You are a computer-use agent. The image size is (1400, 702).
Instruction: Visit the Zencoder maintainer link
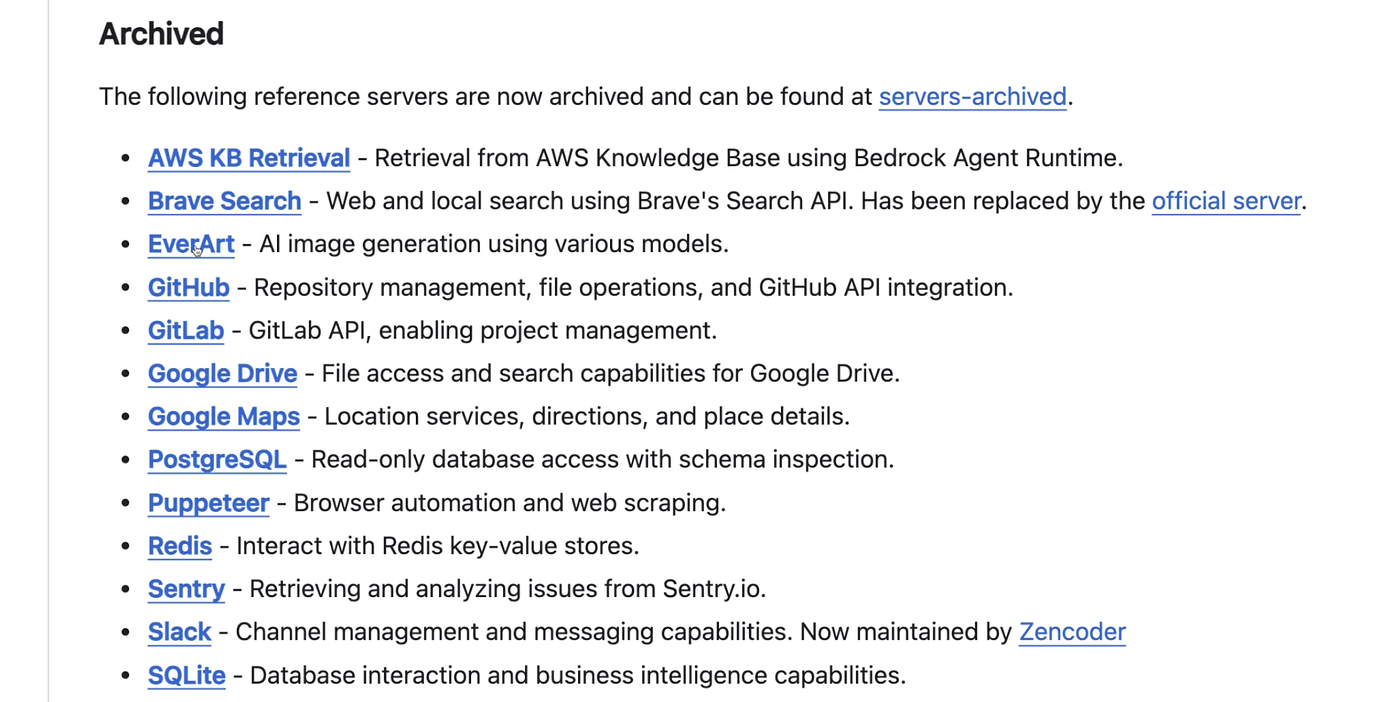point(1072,632)
